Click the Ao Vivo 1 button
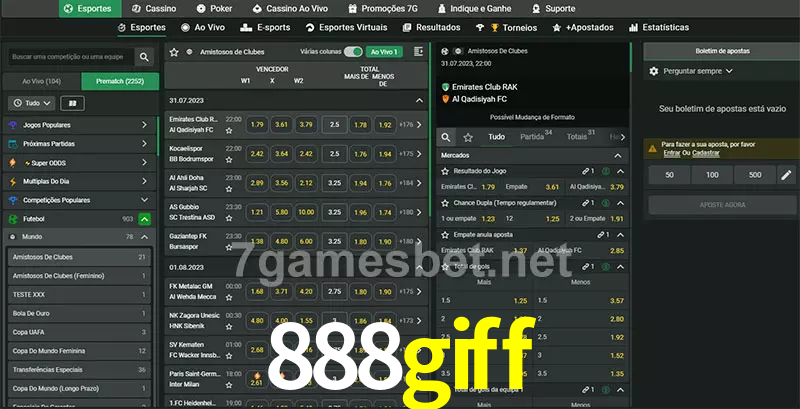Image resolution: width=800 pixels, height=409 pixels. 384,52
